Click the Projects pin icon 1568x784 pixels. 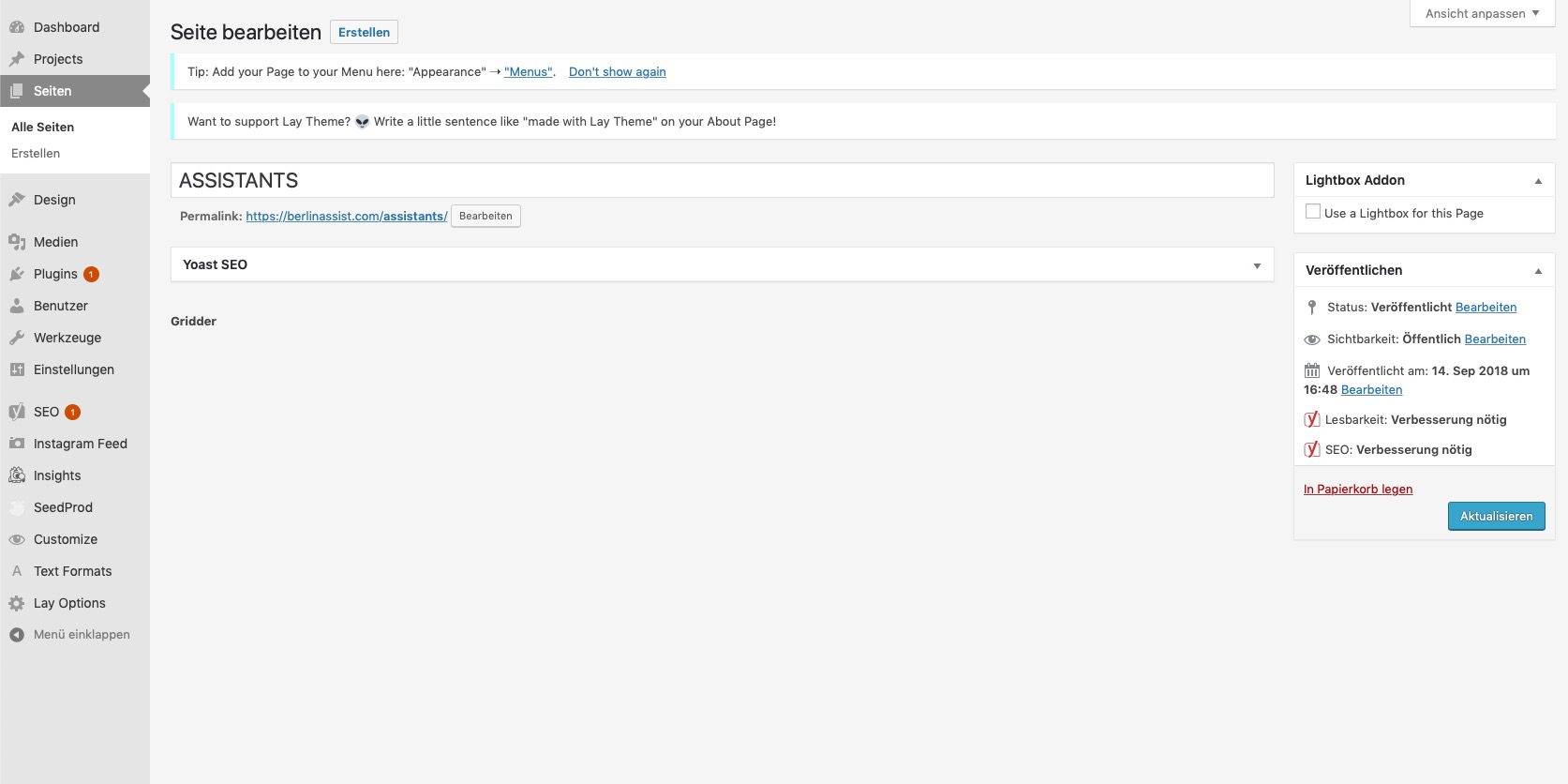pyautogui.click(x=17, y=59)
